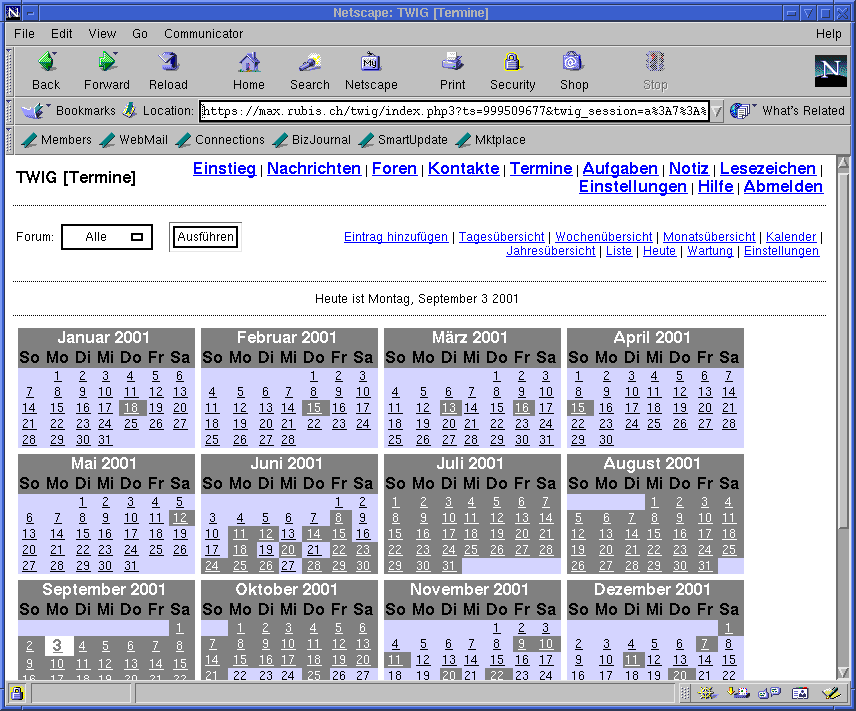
Task: Click inside the Location URL field
Action: (x=453, y=111)
